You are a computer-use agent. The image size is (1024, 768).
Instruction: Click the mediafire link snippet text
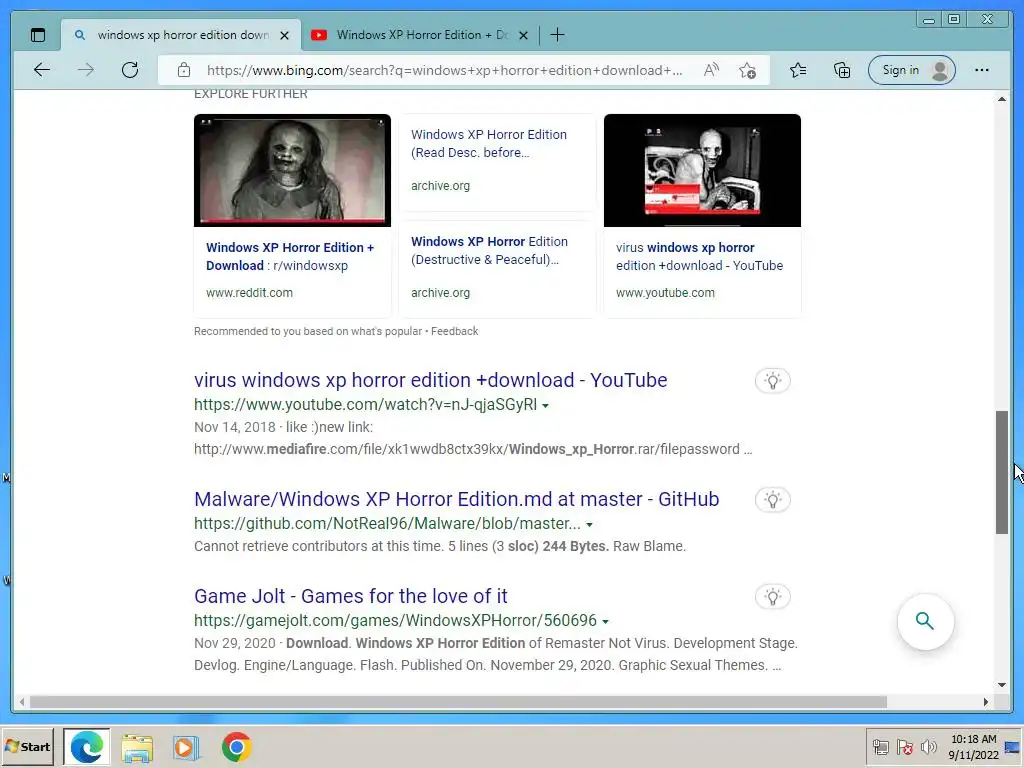click(473, 449)
